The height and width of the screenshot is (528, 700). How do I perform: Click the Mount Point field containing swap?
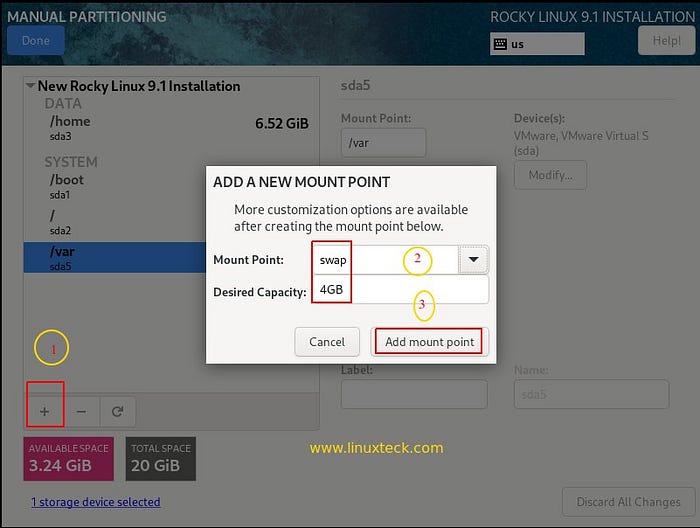click(386, 260)
